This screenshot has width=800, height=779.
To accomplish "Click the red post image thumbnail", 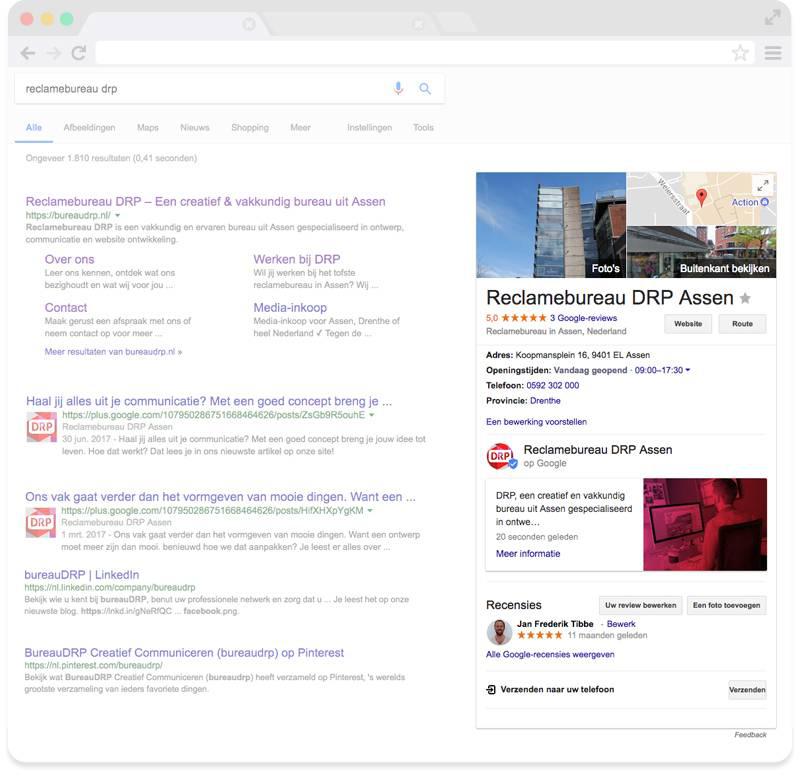I will point(705,524).
